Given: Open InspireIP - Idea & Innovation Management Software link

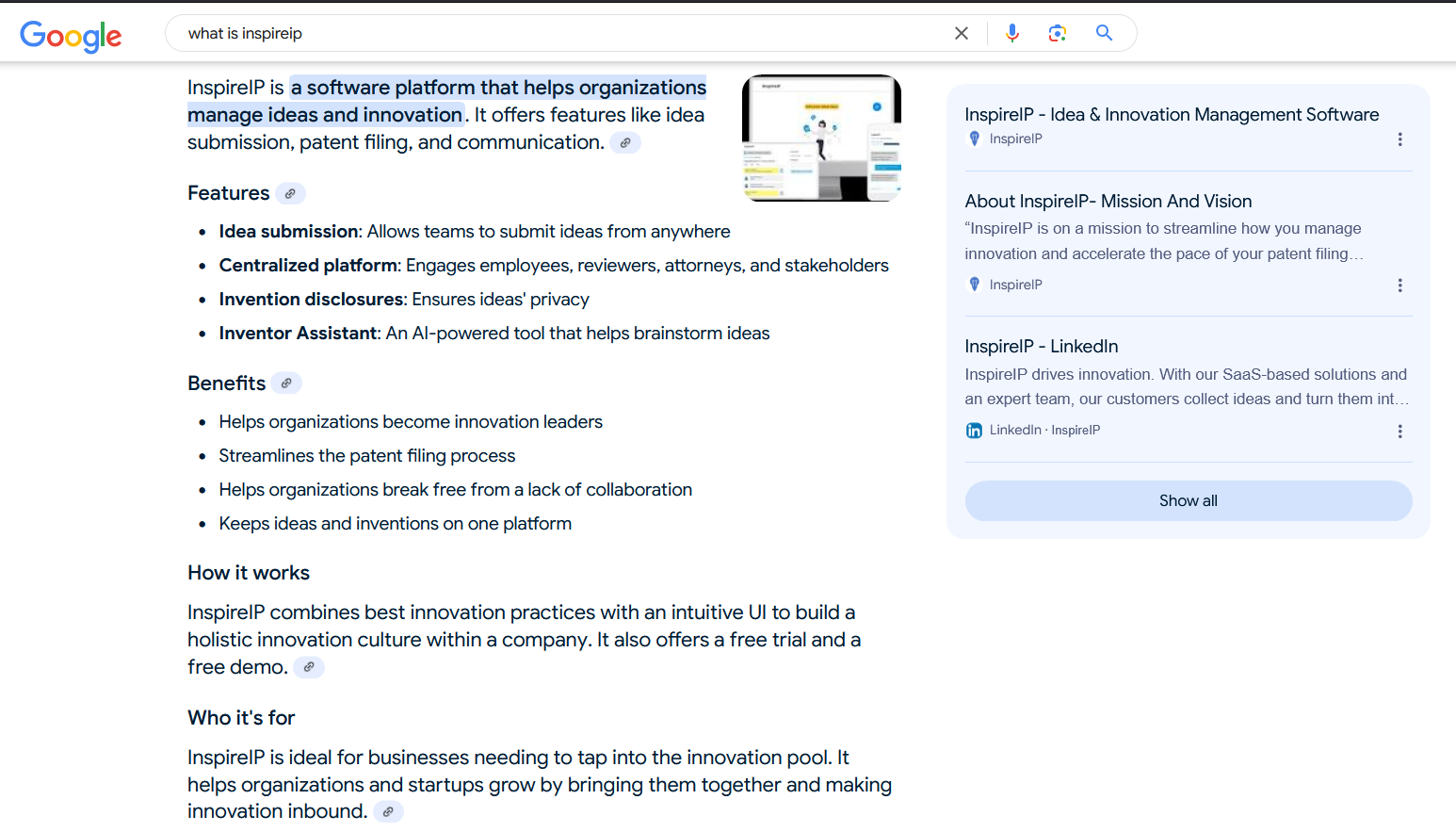Looking at the screenshot, I should click(1171, 115).
